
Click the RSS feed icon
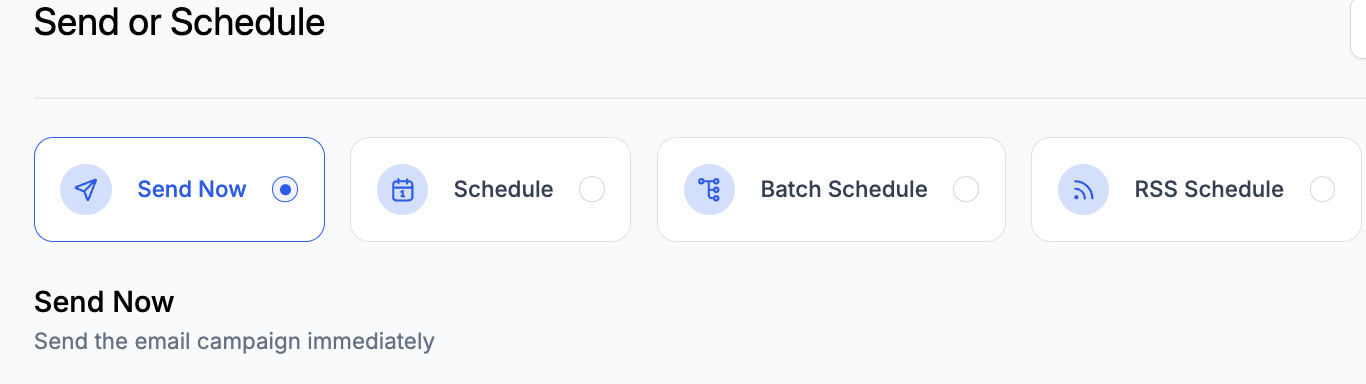click(x=1083, y=190)
